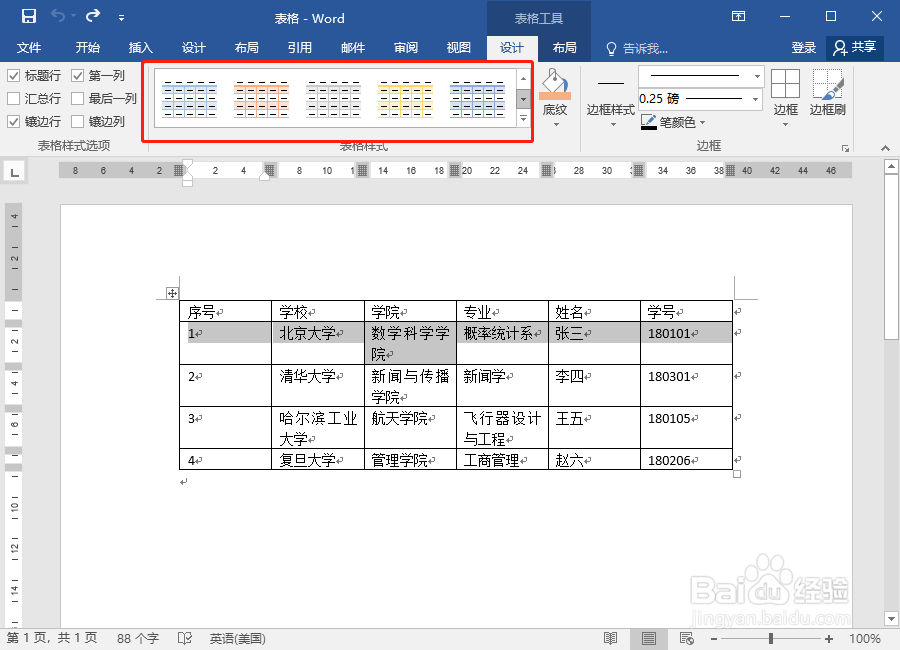The width and height of the screenshot is (900, 650).
Task: Switch to the 邮件 tab
Action: click(352, 48)
